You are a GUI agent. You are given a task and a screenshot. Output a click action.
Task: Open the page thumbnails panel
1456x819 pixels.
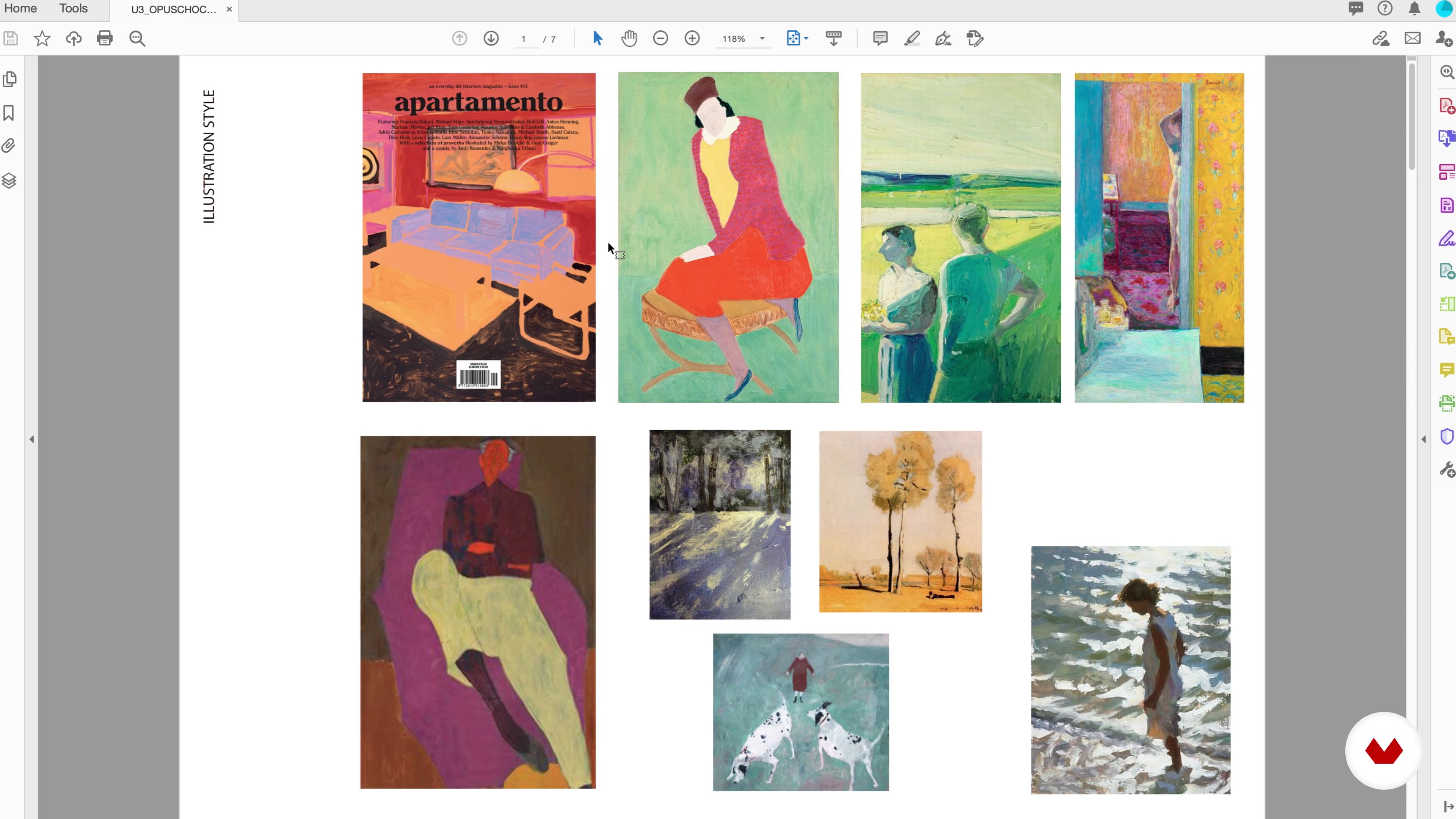pyautogui.click(x=9, y=79)
